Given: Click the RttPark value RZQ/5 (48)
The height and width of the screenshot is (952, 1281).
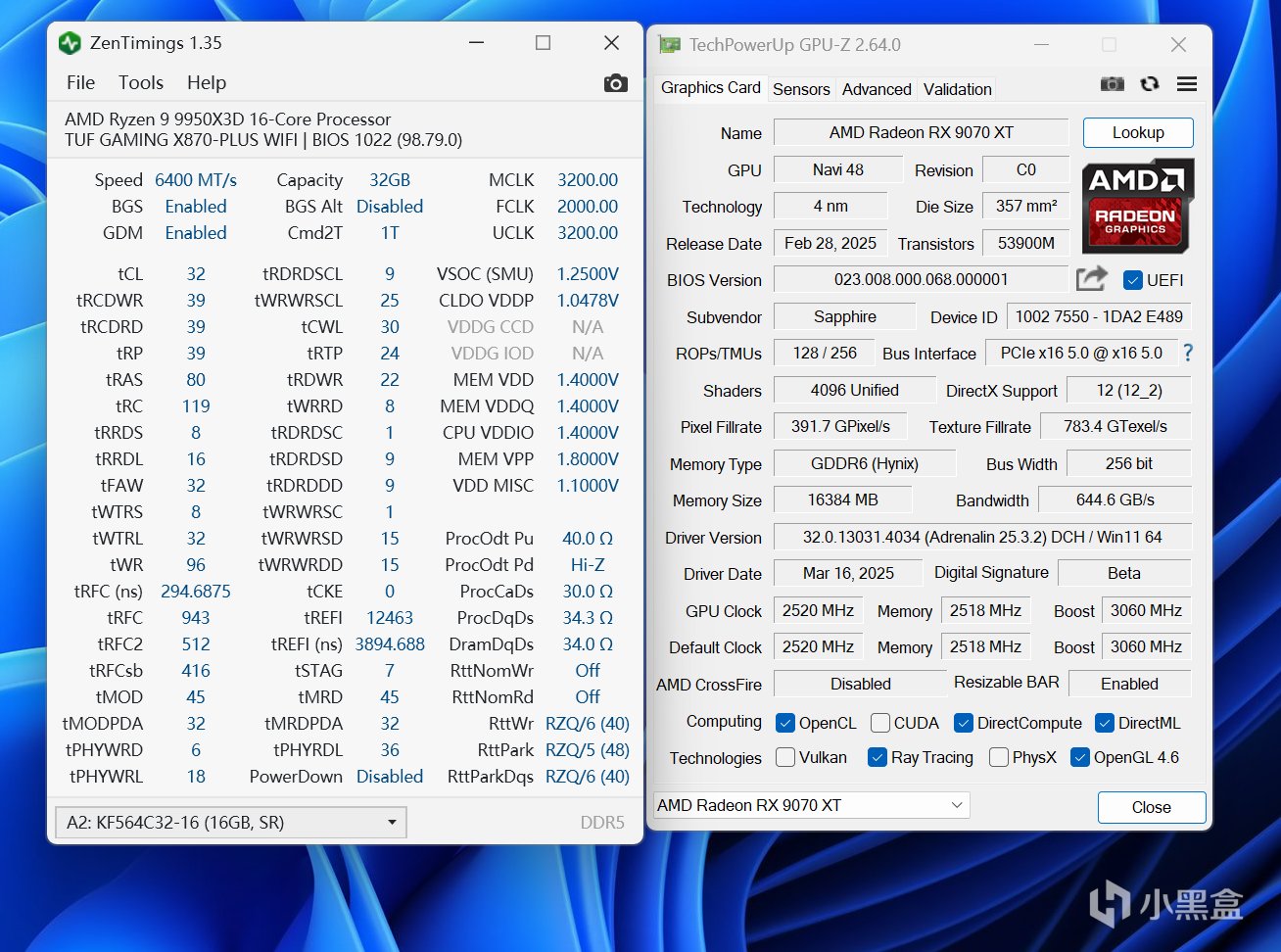Looking at the screenshot, I should click(588, 750).
